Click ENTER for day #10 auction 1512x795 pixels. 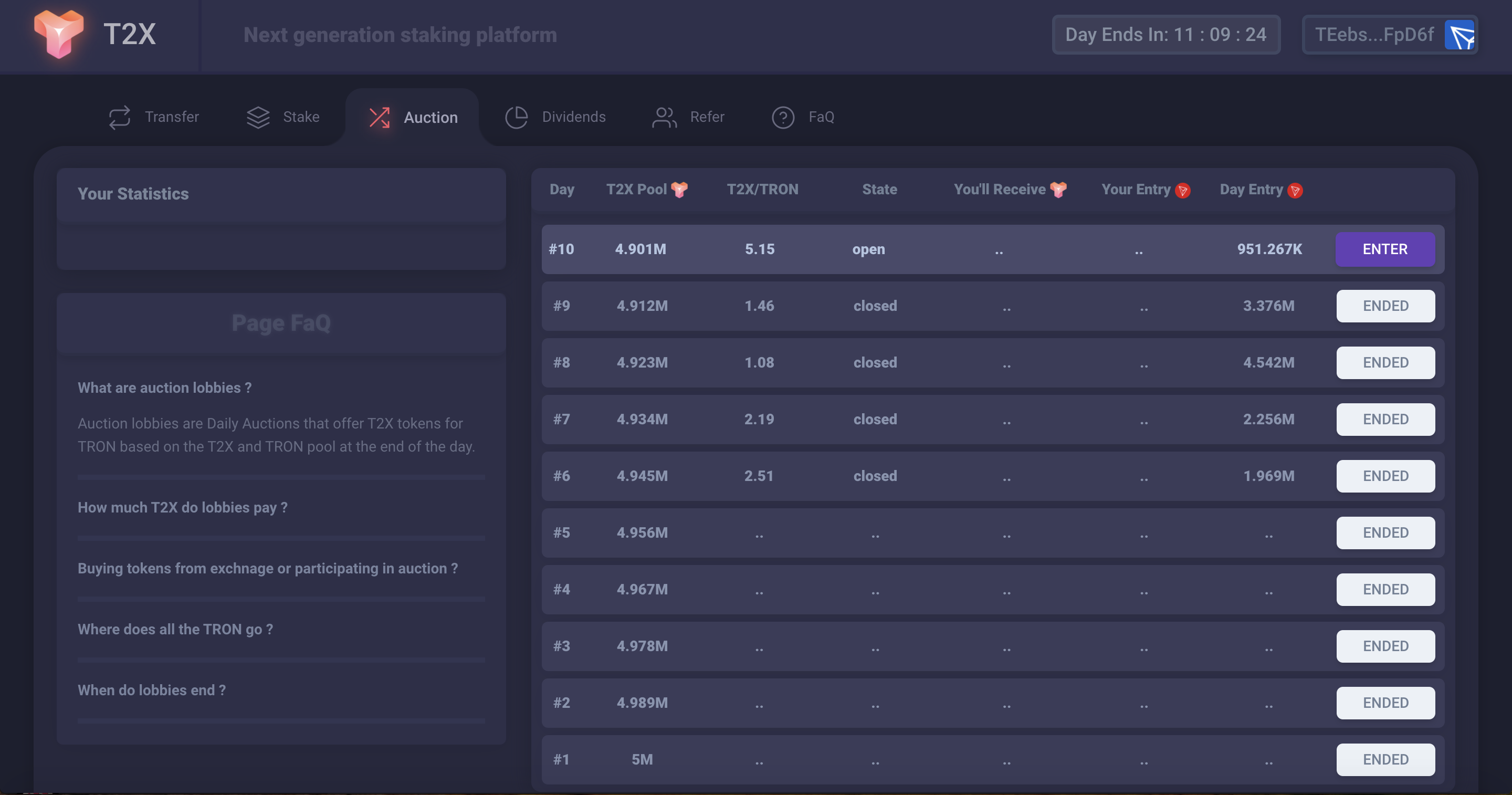(x=1385, y=249)
